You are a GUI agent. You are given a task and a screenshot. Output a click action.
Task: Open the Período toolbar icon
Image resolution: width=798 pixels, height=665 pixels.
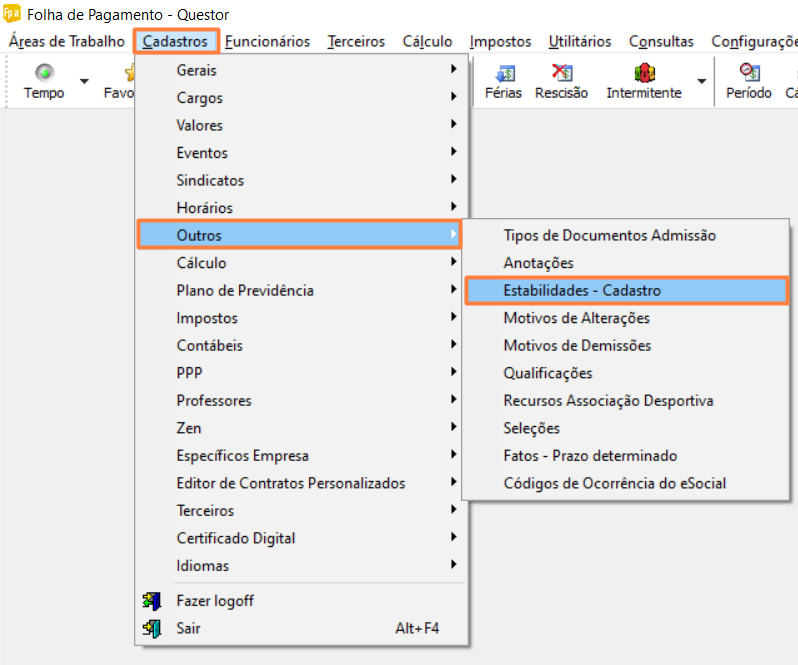point(749,73)
